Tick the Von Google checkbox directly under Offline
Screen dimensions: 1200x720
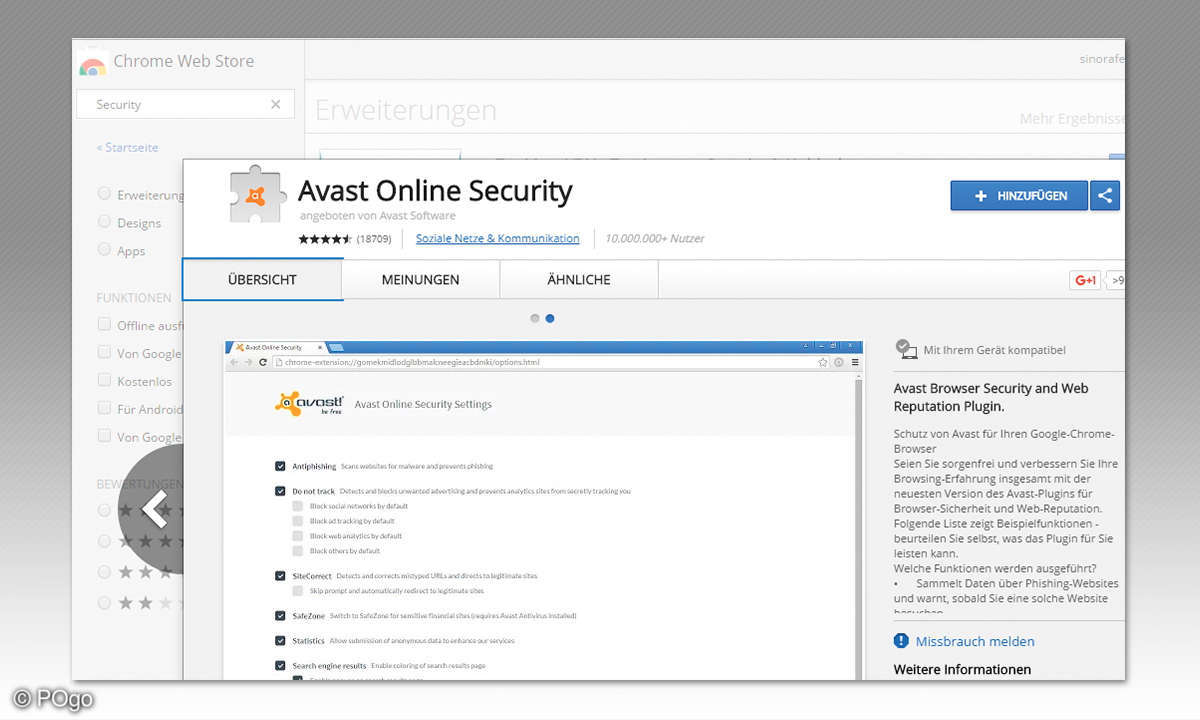pyautogui.click(x=104, y=352)
